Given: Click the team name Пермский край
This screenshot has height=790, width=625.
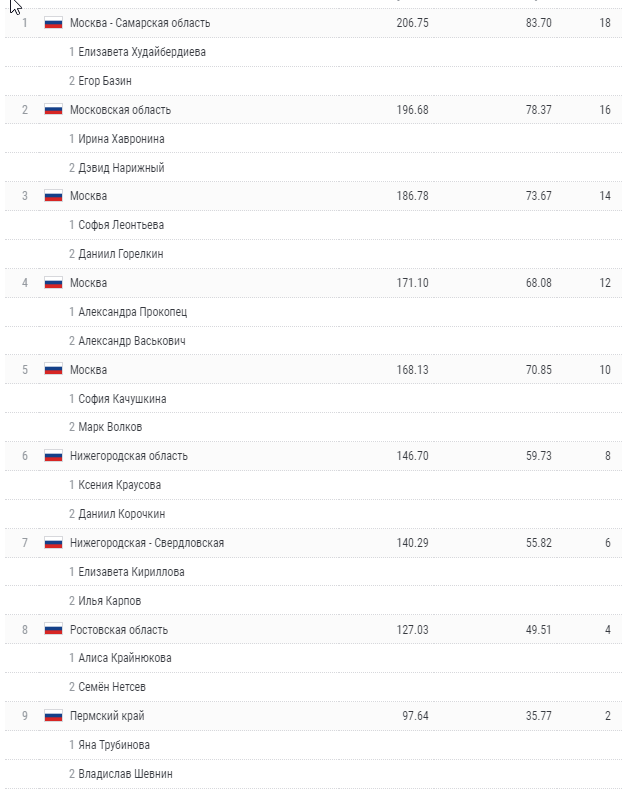Looking at the screenshot, I should [107, 716].
